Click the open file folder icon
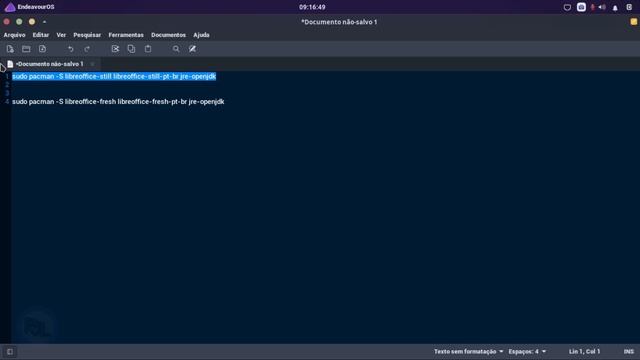This screenshot has width=640, height=360. 26,49
